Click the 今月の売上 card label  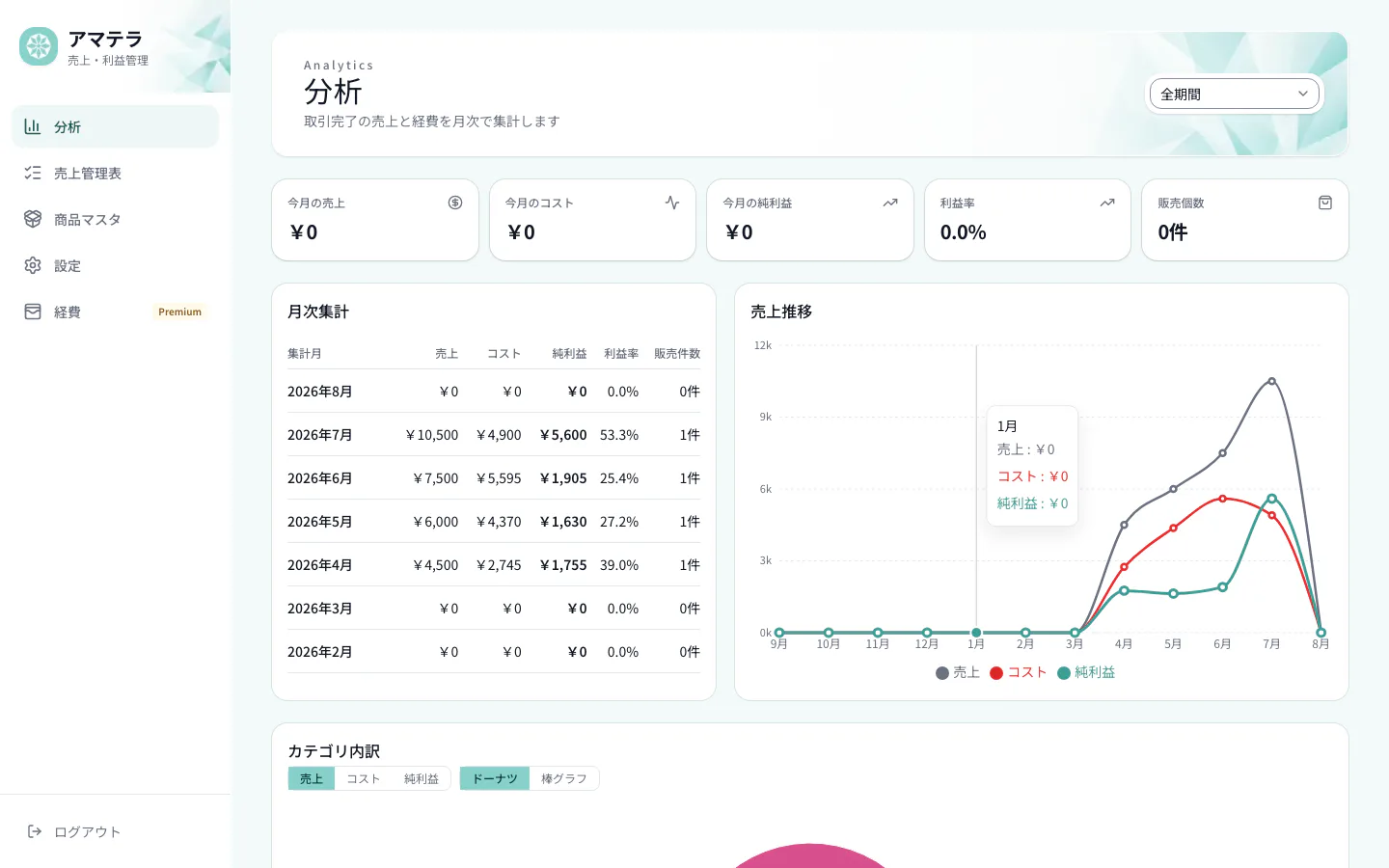[316, 203]
